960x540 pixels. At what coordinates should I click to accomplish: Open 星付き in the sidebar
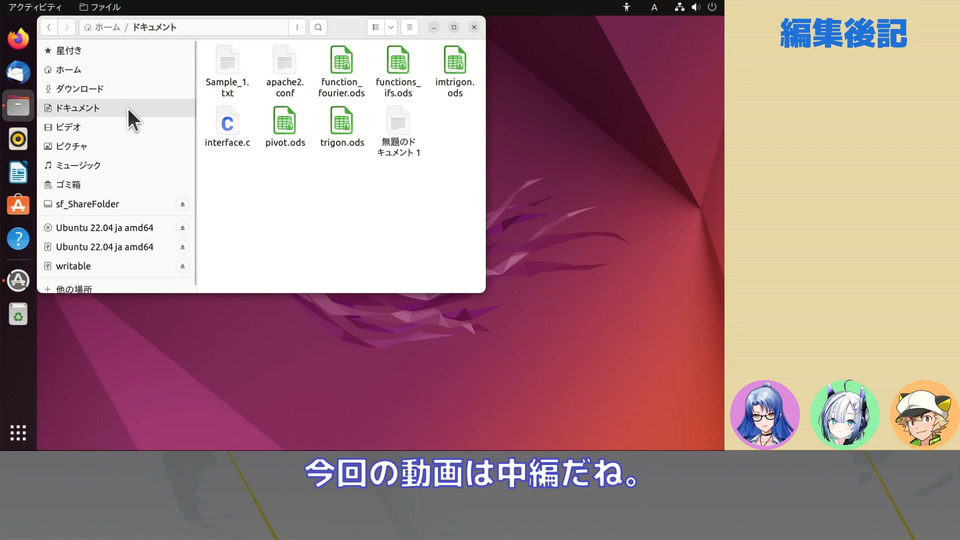tap(116, 50)
